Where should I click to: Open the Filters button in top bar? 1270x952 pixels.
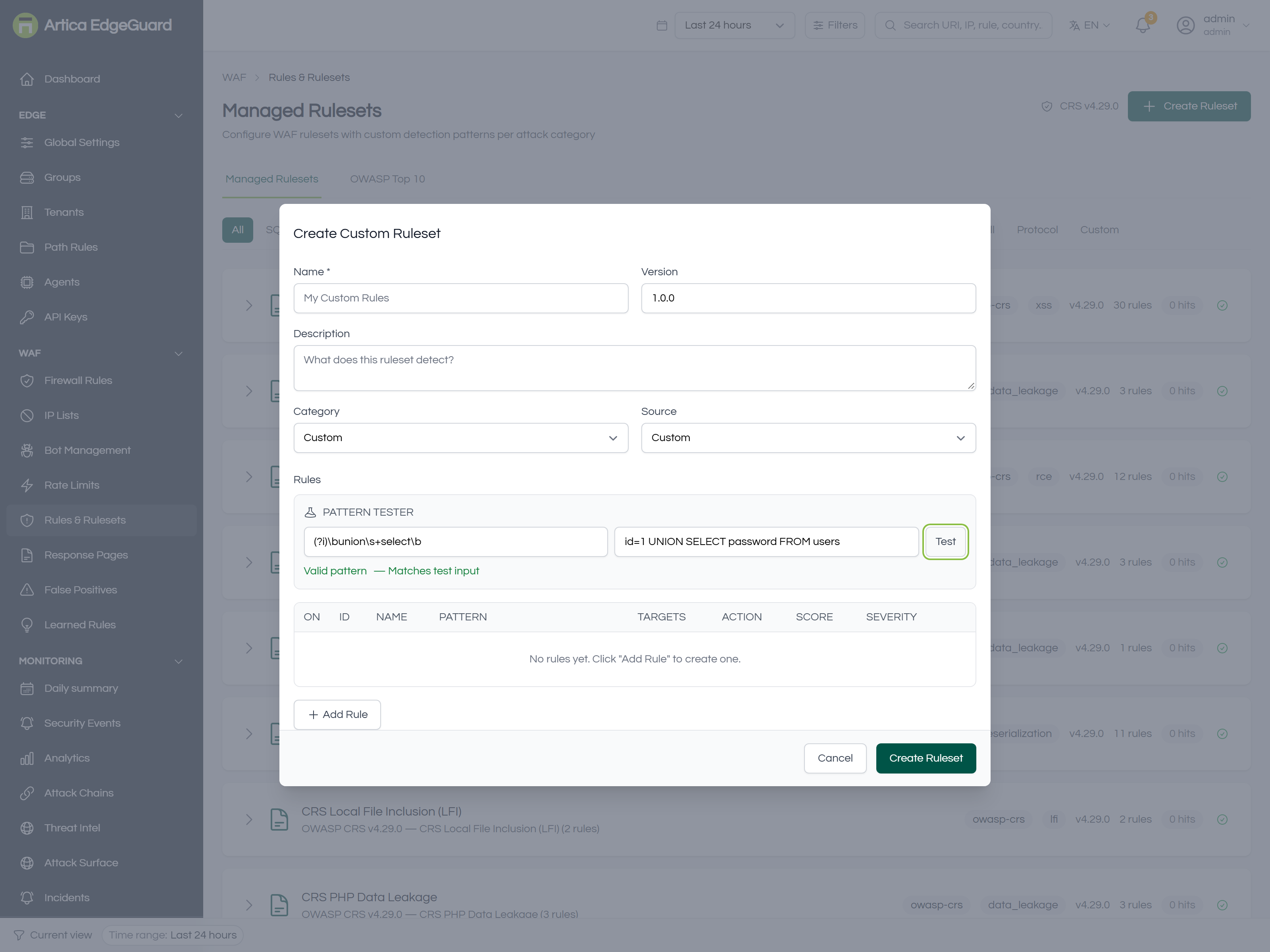(835, 25)
